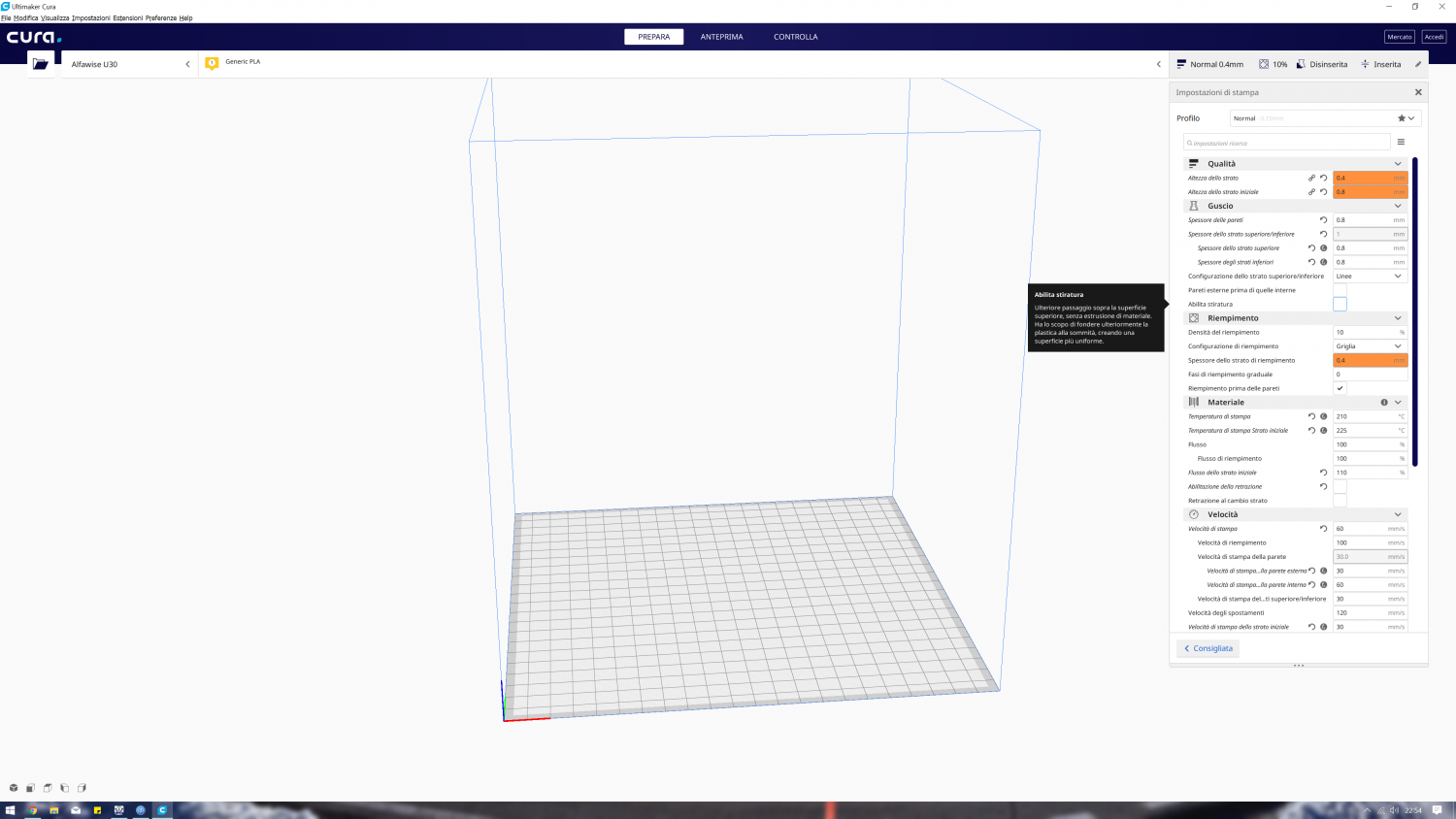
Task: Click into impostazioni ricerca search field
Action: (x=1287, y=143)
